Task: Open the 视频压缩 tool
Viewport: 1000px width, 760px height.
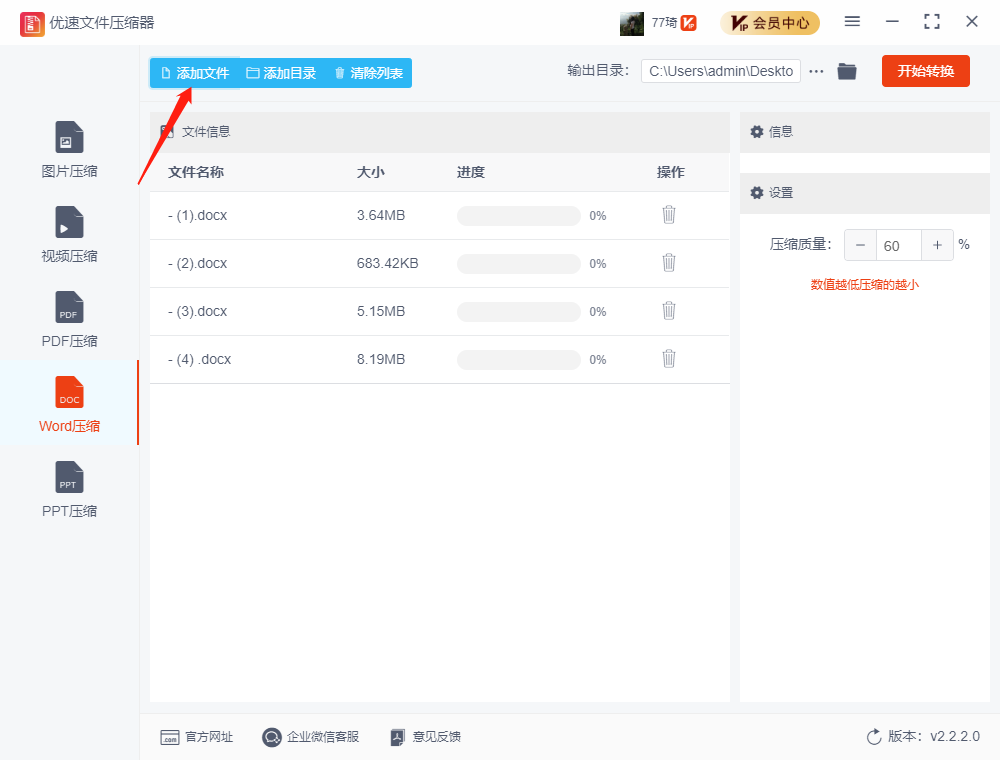Action: 68,233
